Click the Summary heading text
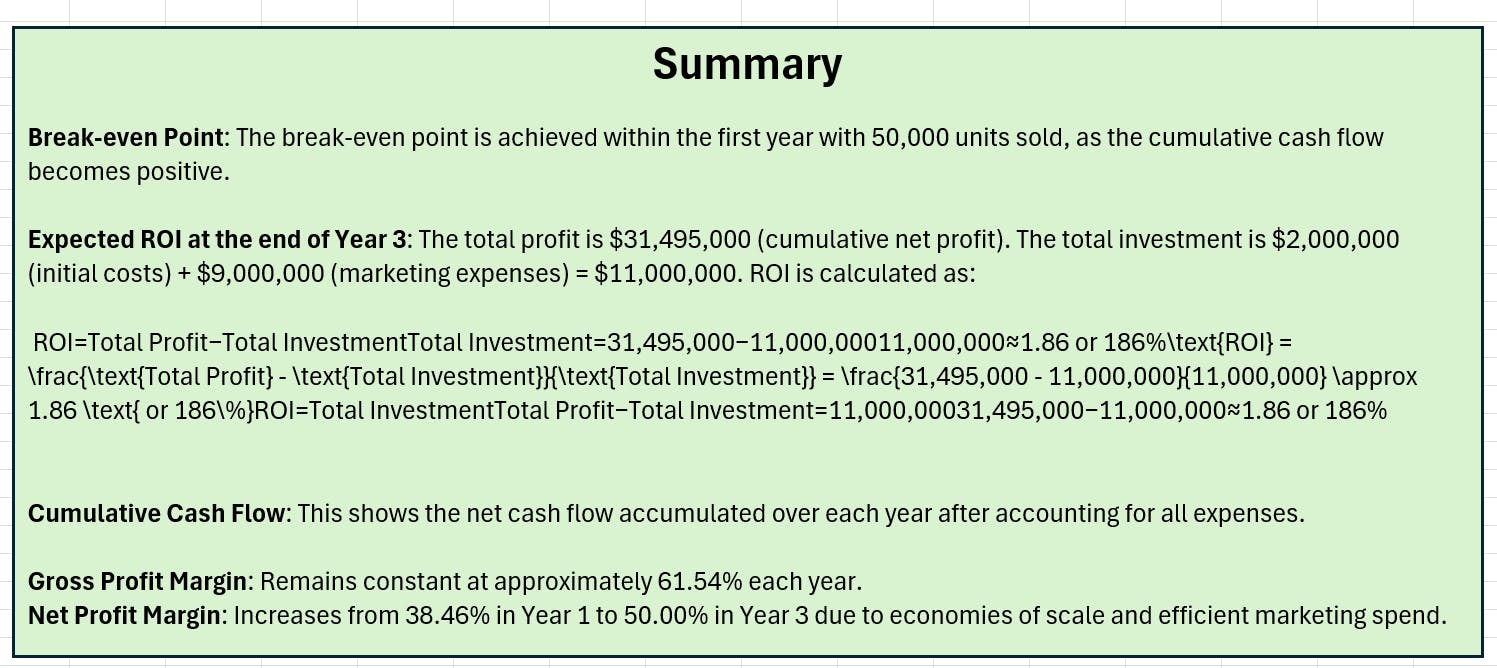1497x668 pixels. [747, 65]
